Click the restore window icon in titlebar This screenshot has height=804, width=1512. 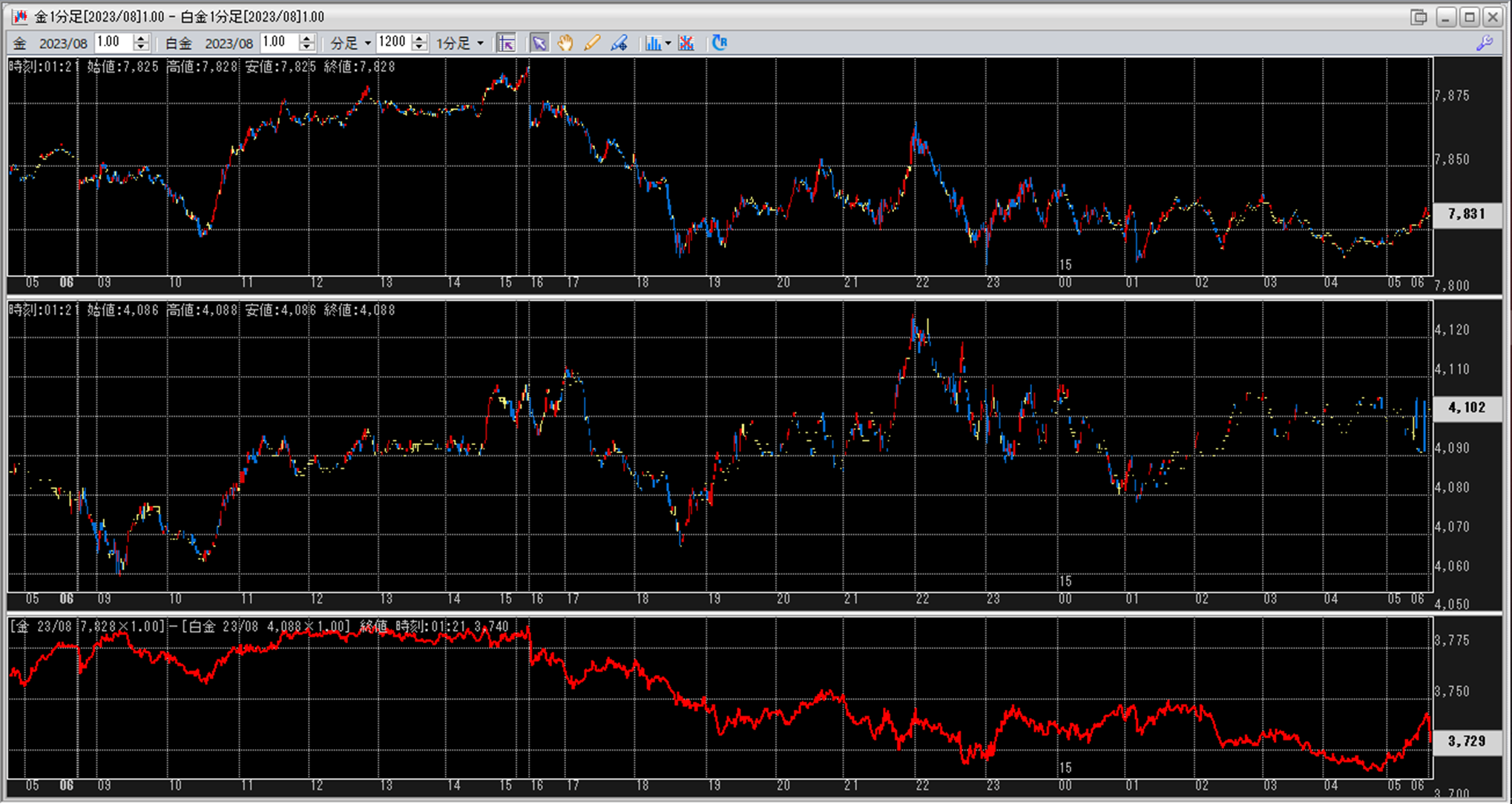(x=1419, y=16)
